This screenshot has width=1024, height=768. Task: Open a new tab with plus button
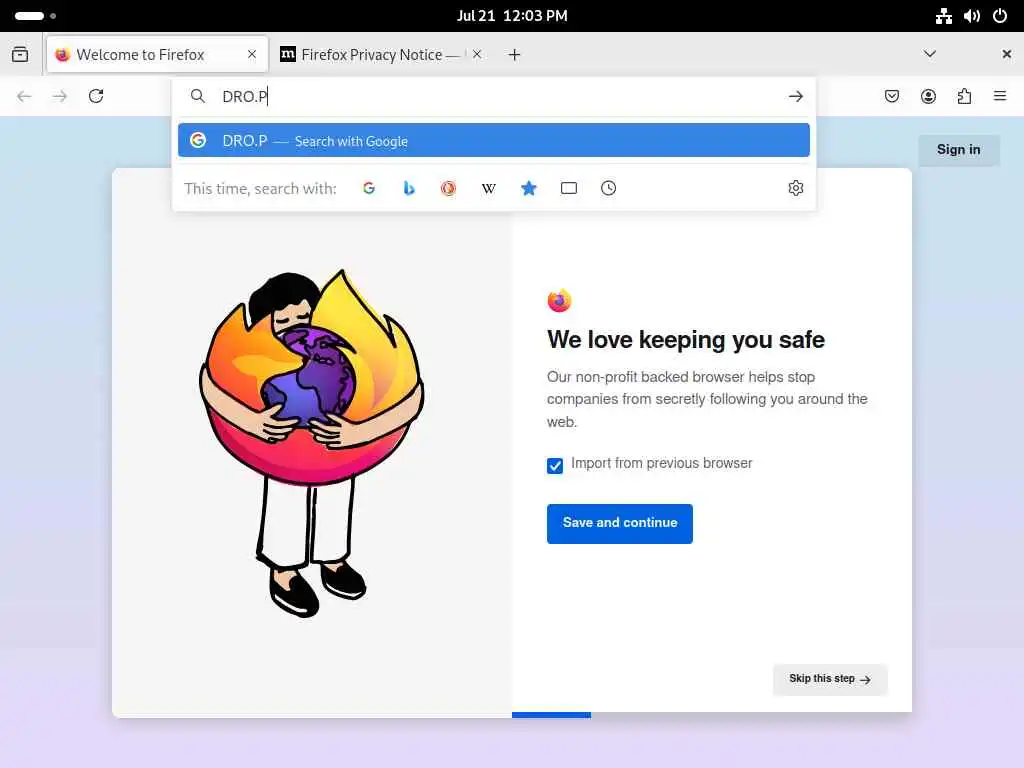click(515, 55)
